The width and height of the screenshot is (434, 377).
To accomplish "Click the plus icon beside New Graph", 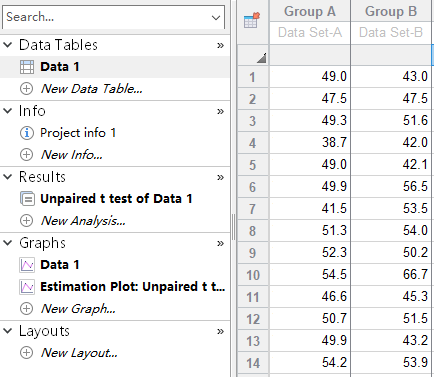I will point(27,309).
